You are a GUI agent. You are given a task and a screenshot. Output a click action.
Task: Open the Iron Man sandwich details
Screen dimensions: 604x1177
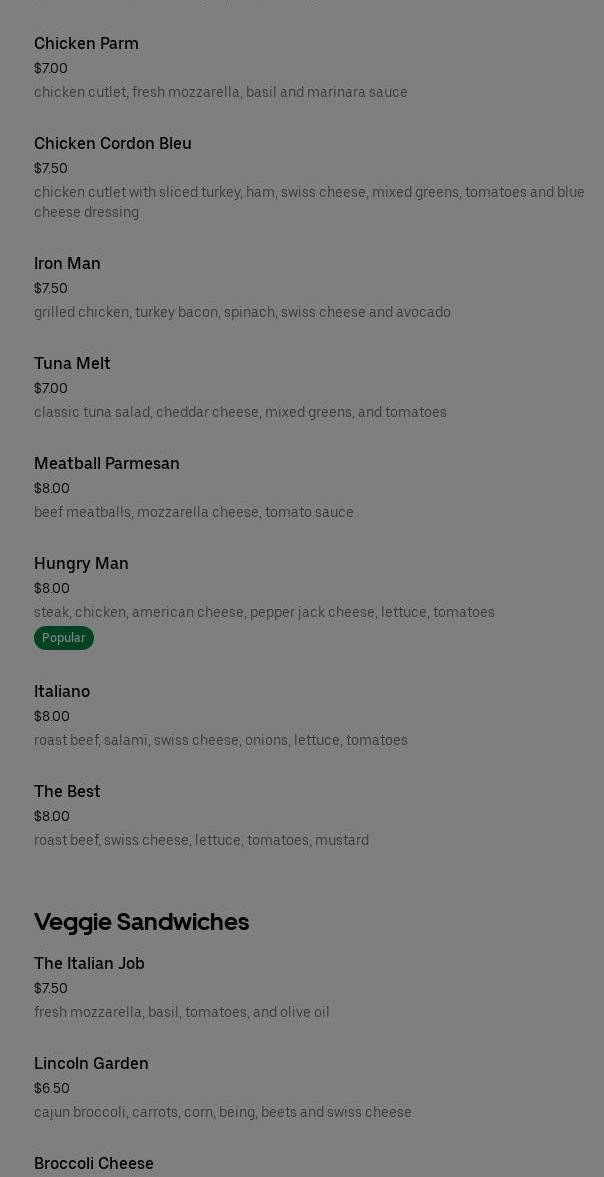(67, 264)
